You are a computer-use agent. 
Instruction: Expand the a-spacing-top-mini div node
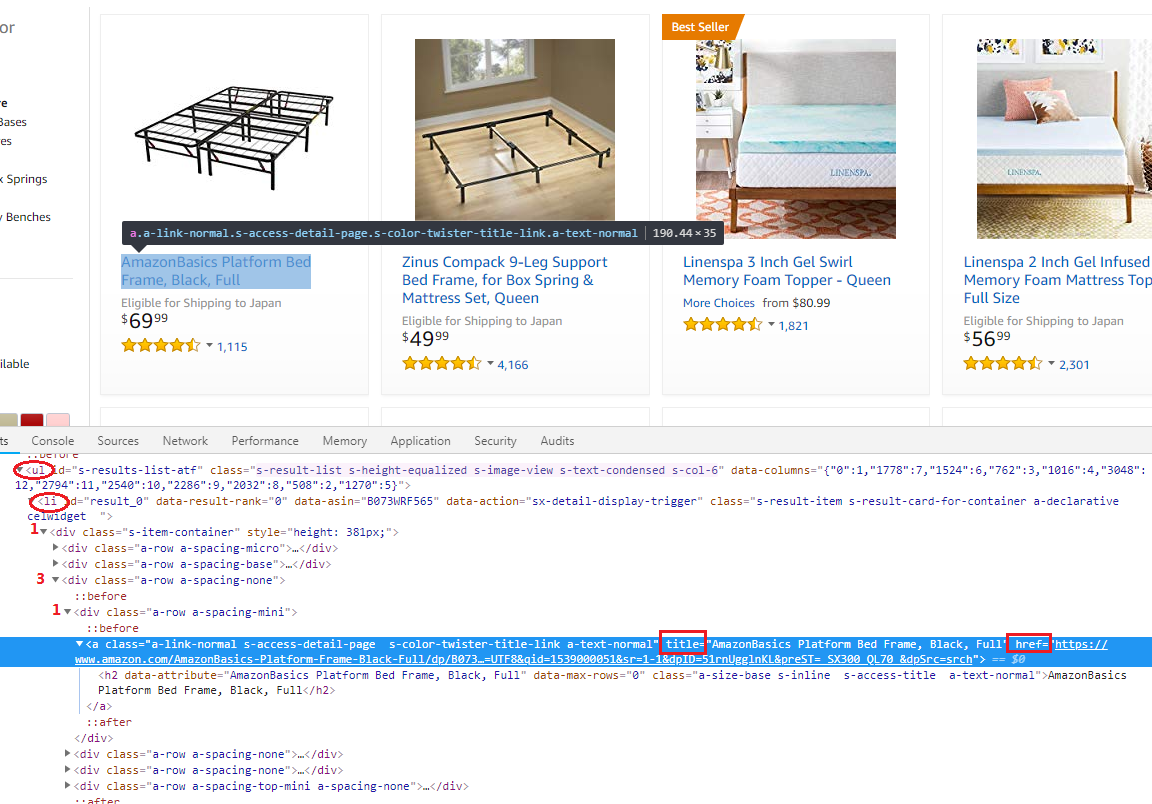pyautogui.click(x=68, y=786)
